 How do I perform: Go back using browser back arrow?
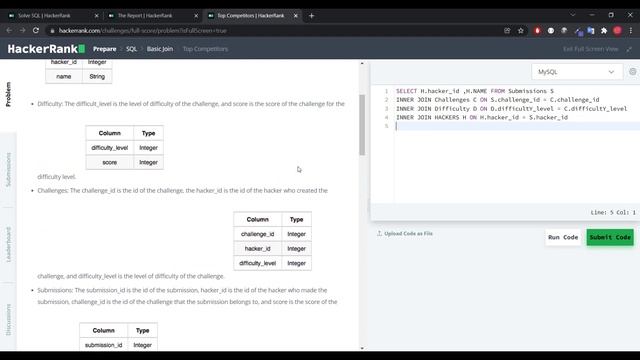pyautogui.click(x=9, y=31)
